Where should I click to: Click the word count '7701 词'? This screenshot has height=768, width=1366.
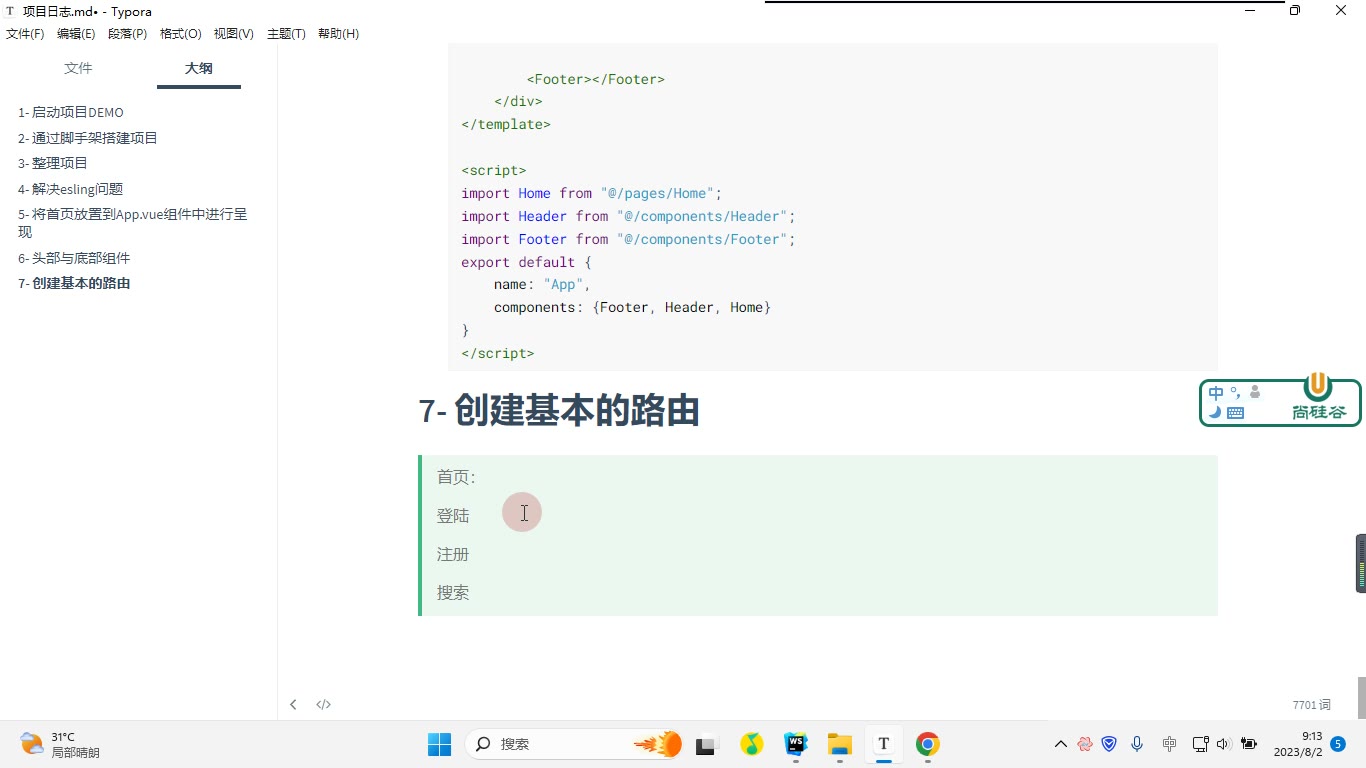coord(1311,705)
